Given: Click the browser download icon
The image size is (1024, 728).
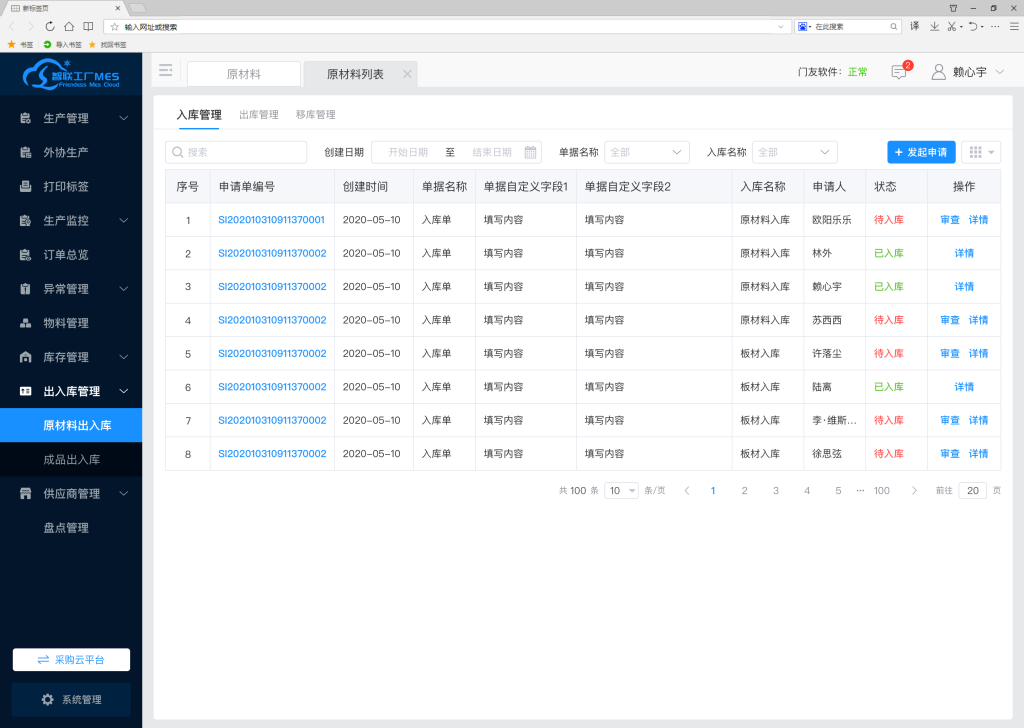Looking at the screenshot, I should click(x=935, y=26).
